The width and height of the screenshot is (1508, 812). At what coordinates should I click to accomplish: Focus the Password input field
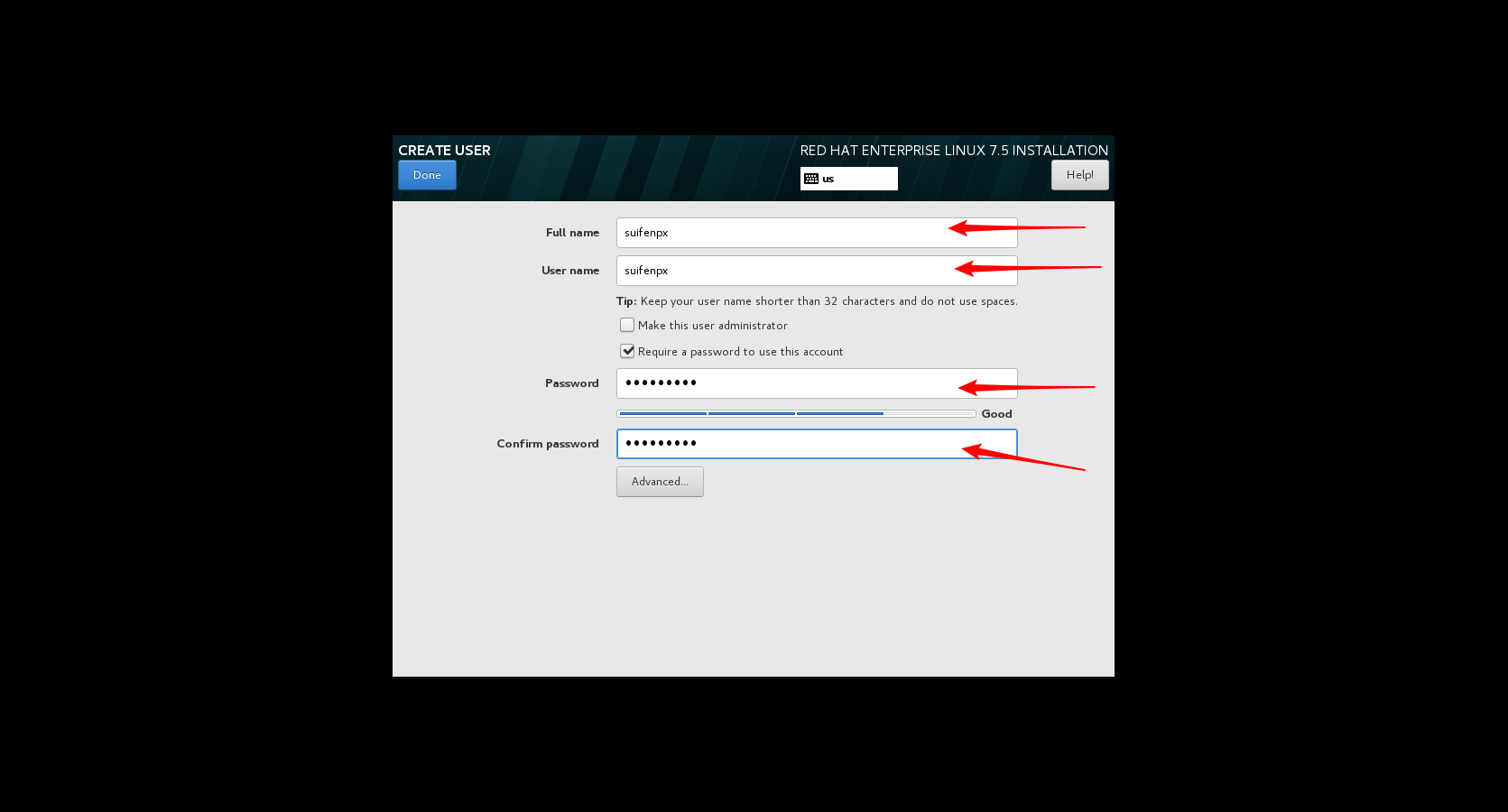tap(817, 383)
